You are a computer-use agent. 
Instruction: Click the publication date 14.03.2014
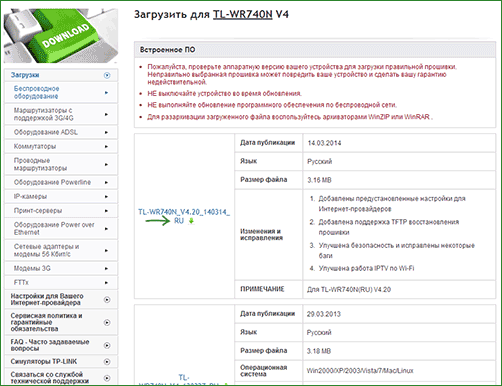(324, 143)
